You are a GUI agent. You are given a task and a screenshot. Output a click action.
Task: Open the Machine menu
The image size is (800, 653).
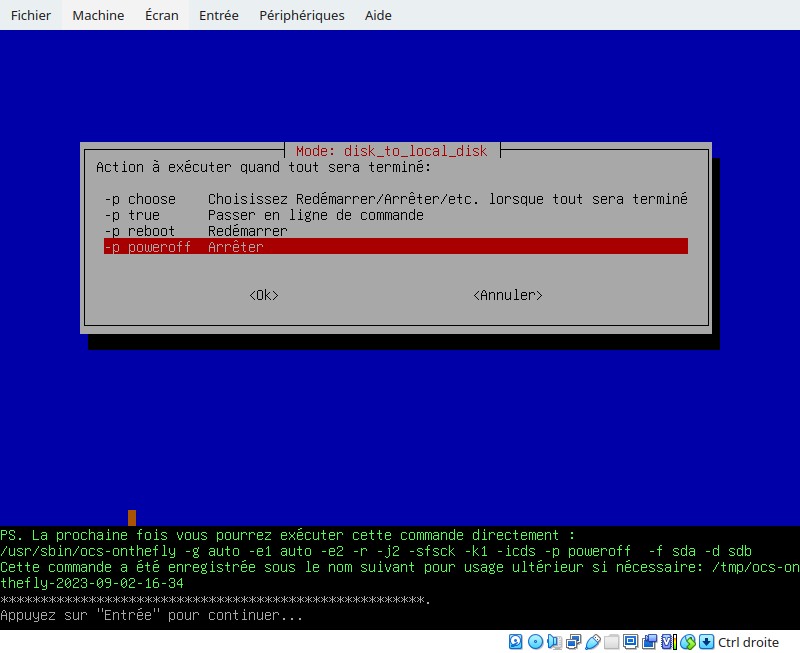98,15
